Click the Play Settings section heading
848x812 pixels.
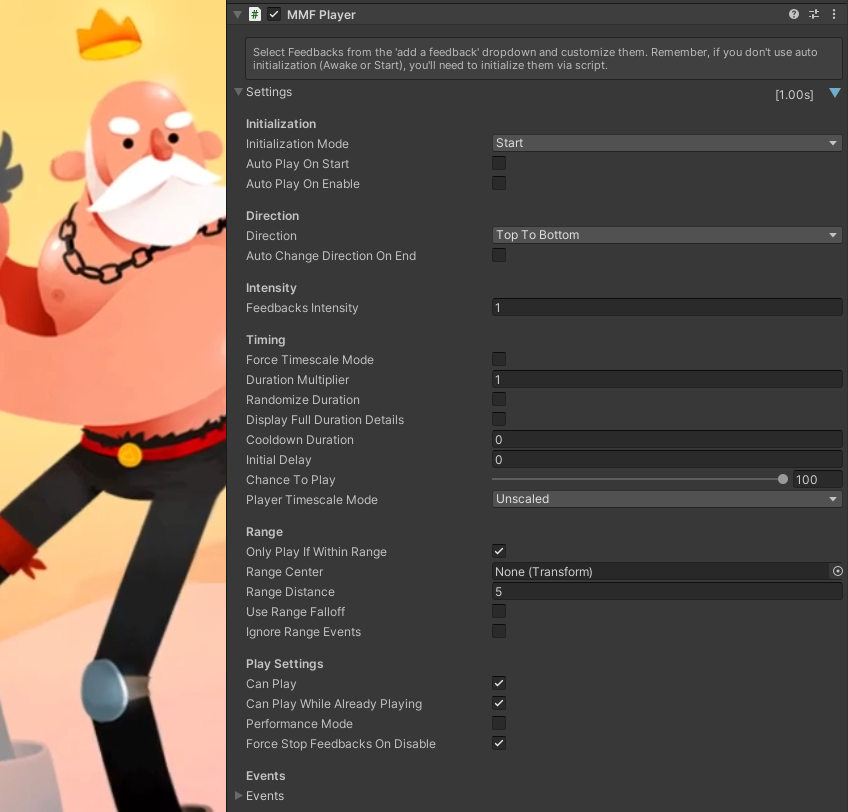[x=284, y=663]
